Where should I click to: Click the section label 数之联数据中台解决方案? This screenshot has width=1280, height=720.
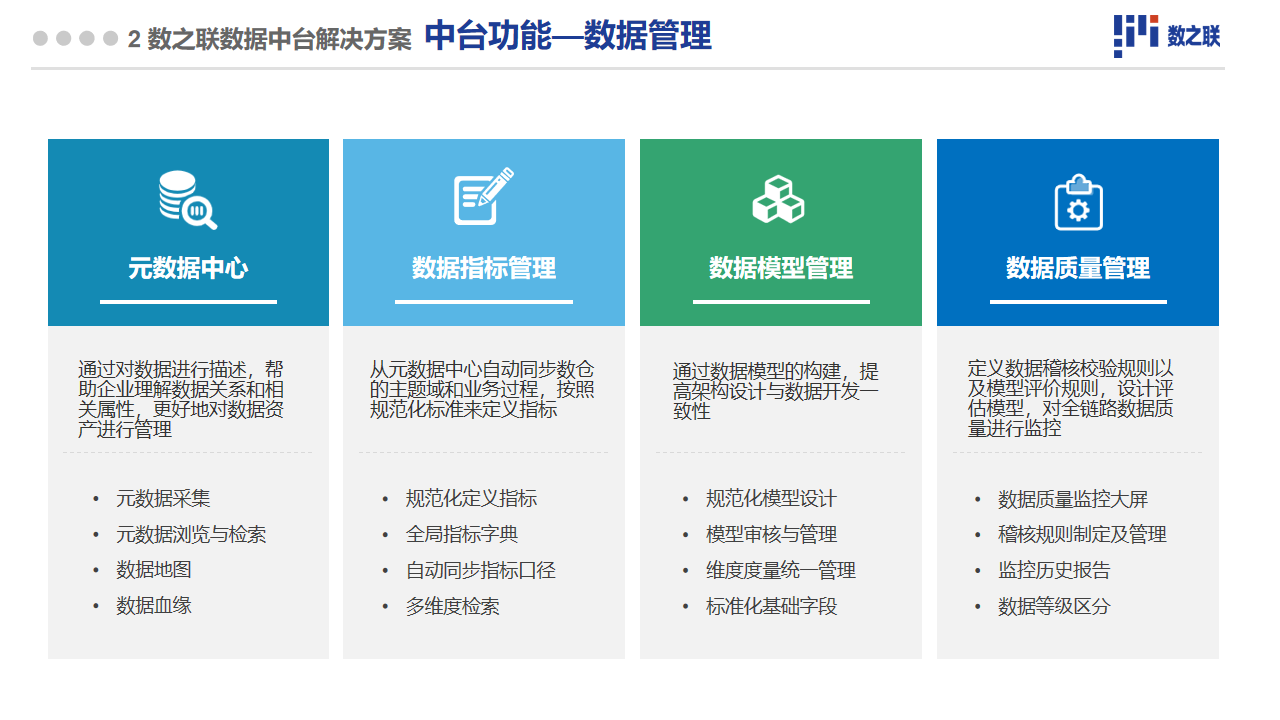coord(279,40)
